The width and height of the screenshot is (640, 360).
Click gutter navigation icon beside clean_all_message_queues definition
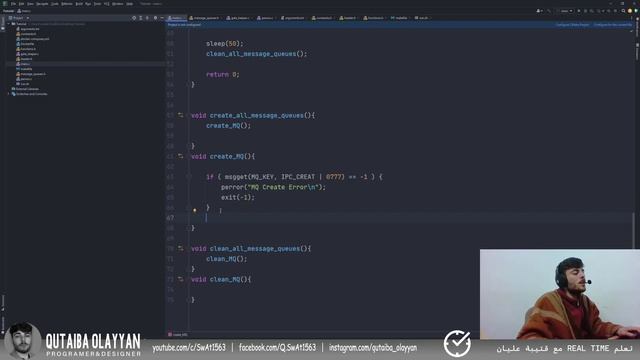180,249
